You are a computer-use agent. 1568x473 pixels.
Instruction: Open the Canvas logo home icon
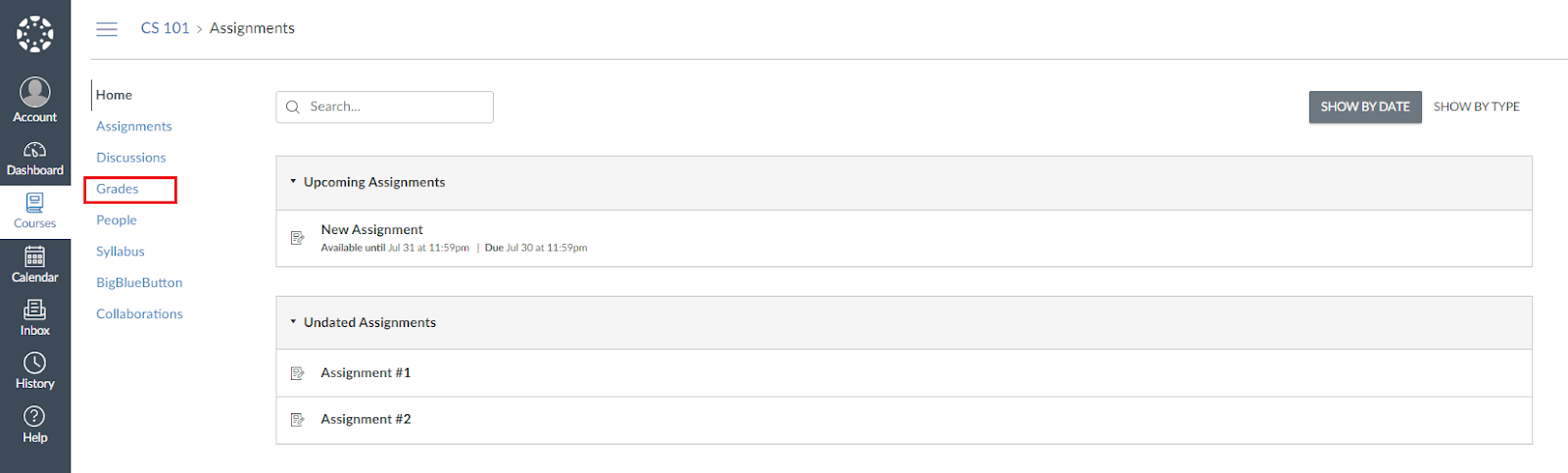[35, 34]
